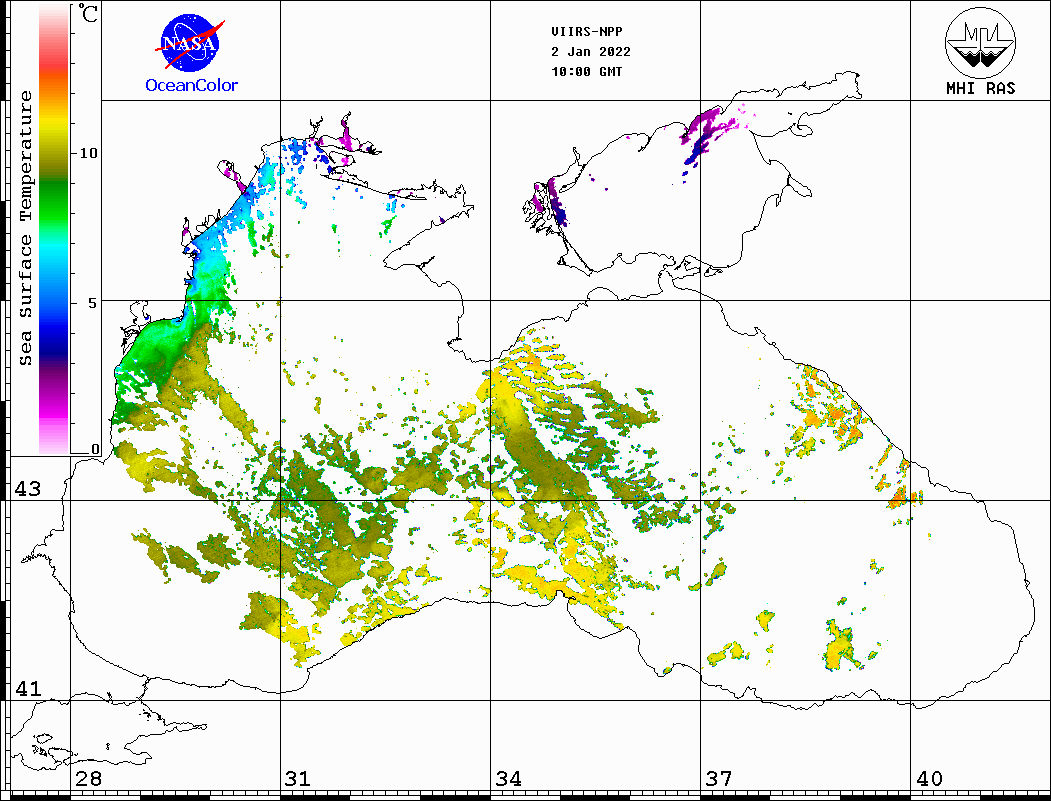Image resolution: width=1051 pixels, height=801 pixels.
Task: Click the 10 tick label on scale
Action: pos(88,153)
